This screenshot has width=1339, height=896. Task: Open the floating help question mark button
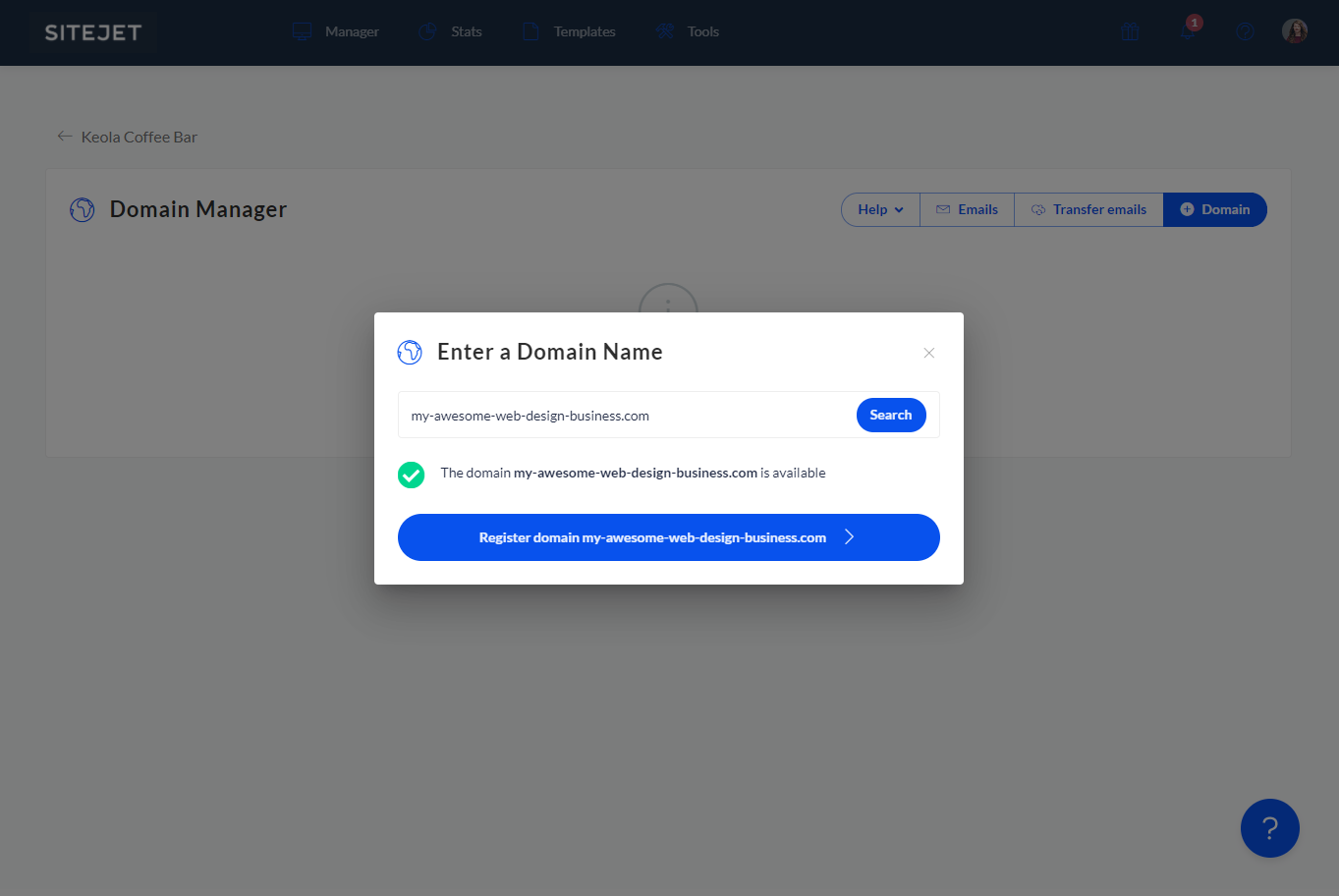click(1269, 828)
